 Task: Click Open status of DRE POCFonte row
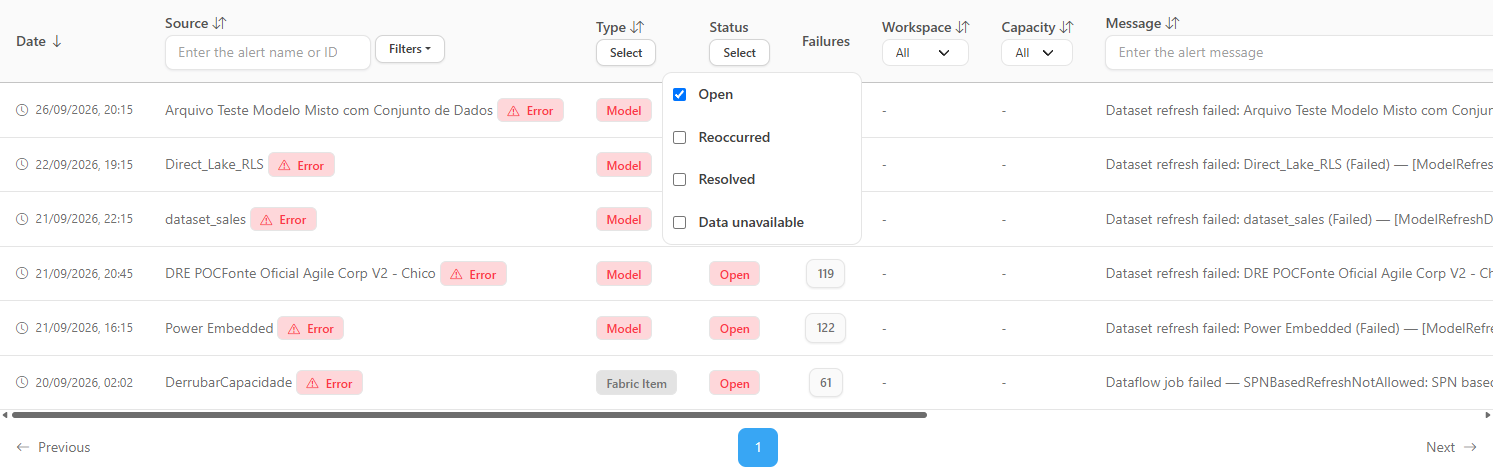coord(735,274)
